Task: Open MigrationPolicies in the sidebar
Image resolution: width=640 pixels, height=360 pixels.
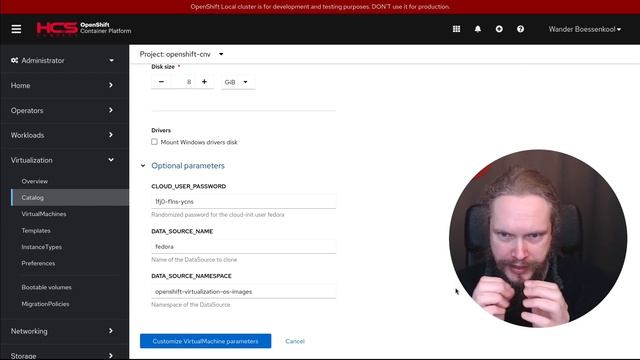Action: pos(45,304)
